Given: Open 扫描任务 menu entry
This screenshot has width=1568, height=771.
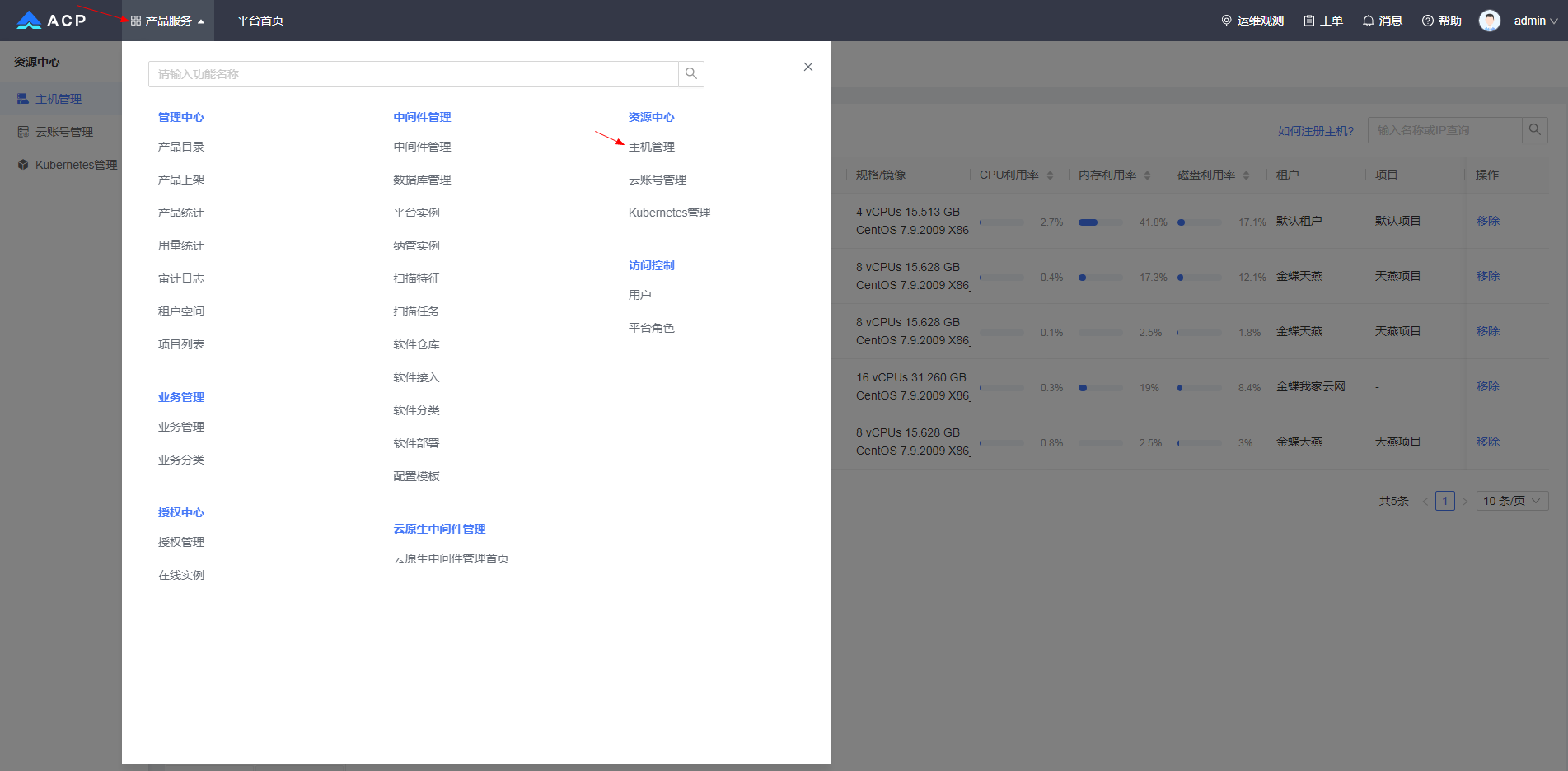Looking at the screenshot, I should (x=417, y=311).
